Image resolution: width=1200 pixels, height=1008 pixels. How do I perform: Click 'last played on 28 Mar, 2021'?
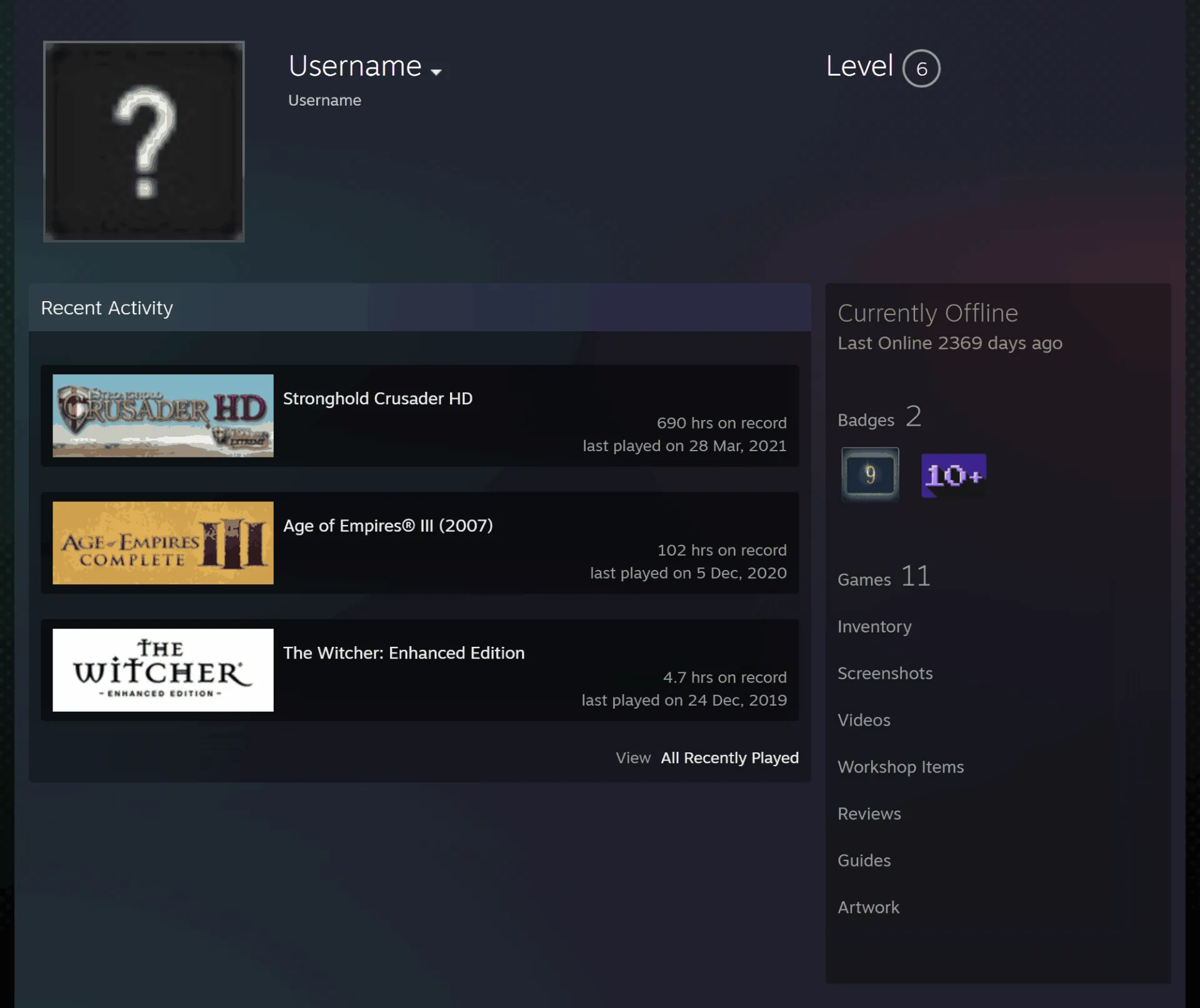click(684, 446)
